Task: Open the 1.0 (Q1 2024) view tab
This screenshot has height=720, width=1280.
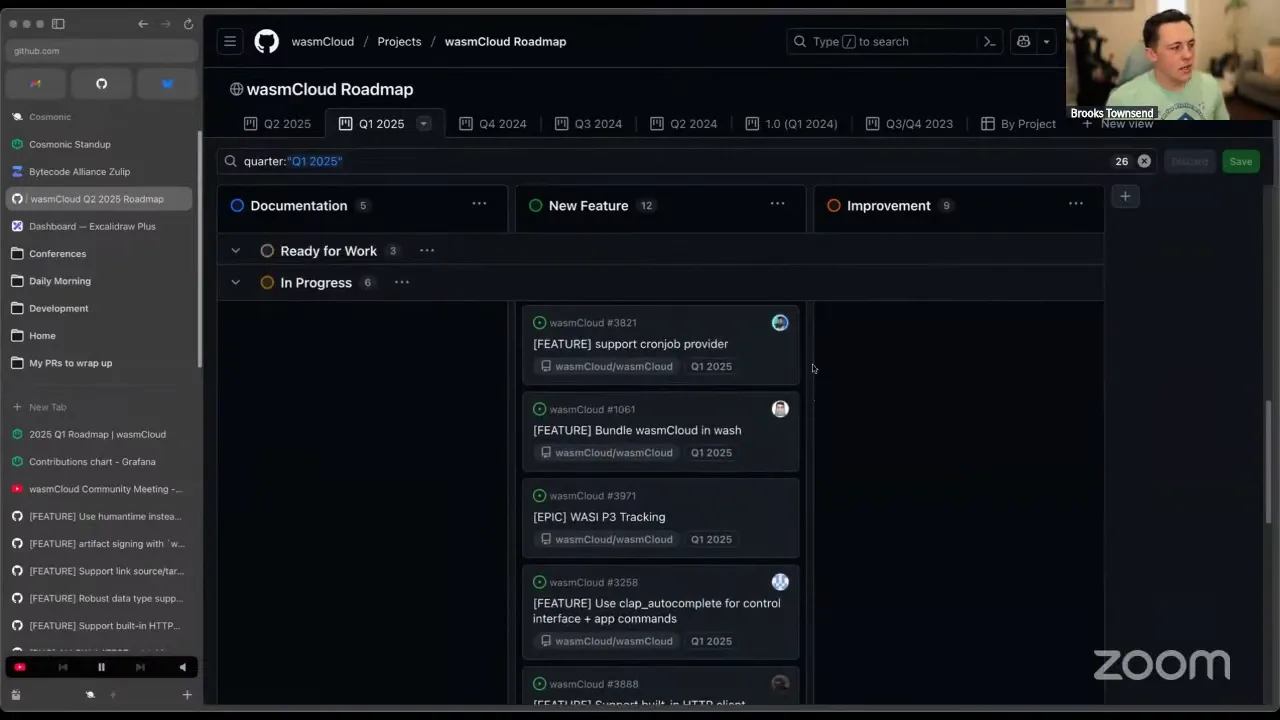Action: pyautogui.click(x=791, y=124)
